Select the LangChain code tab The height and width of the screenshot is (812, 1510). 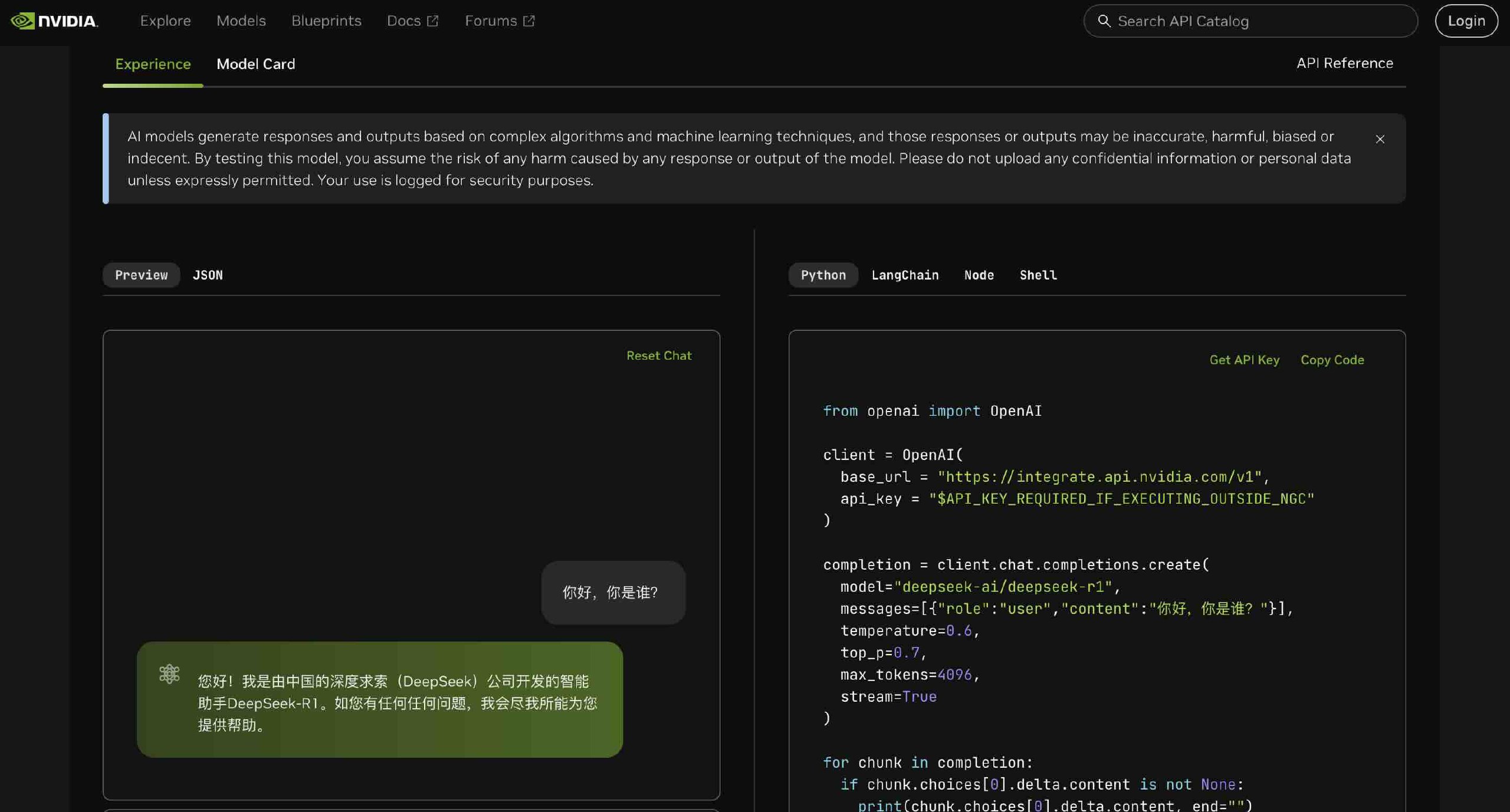(x=905, y=275)
